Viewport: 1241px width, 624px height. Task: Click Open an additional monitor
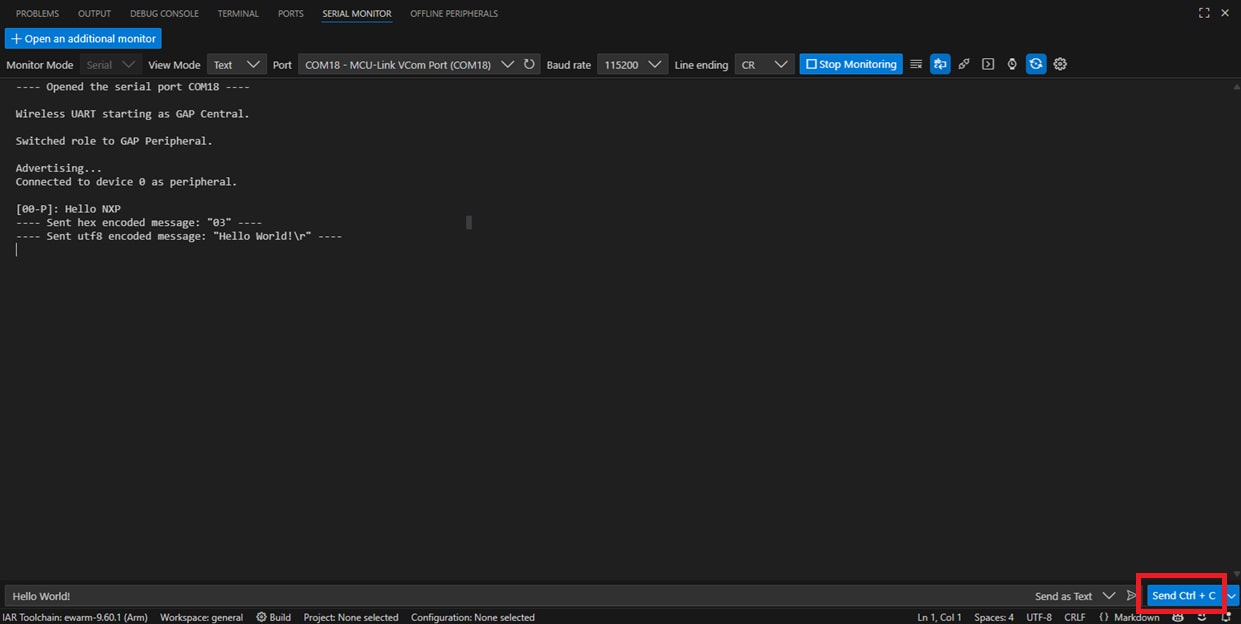coord(83,38)
